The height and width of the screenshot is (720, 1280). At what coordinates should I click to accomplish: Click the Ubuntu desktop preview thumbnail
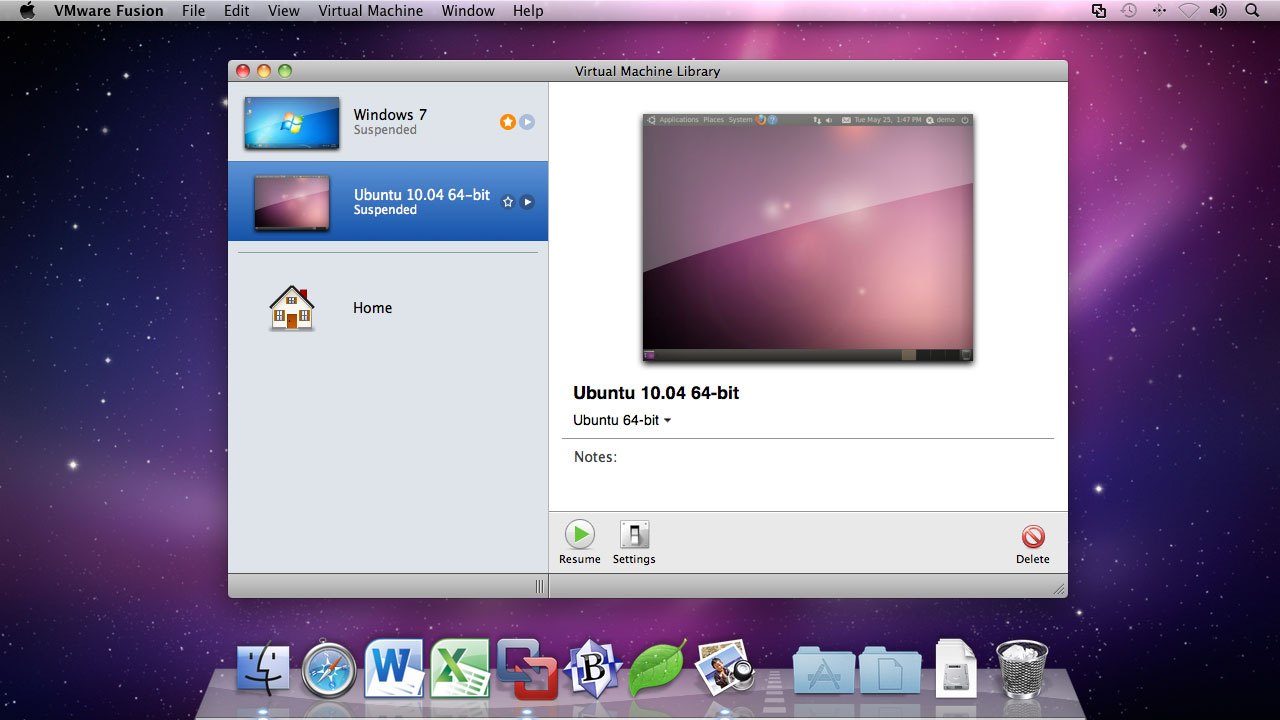806,238
